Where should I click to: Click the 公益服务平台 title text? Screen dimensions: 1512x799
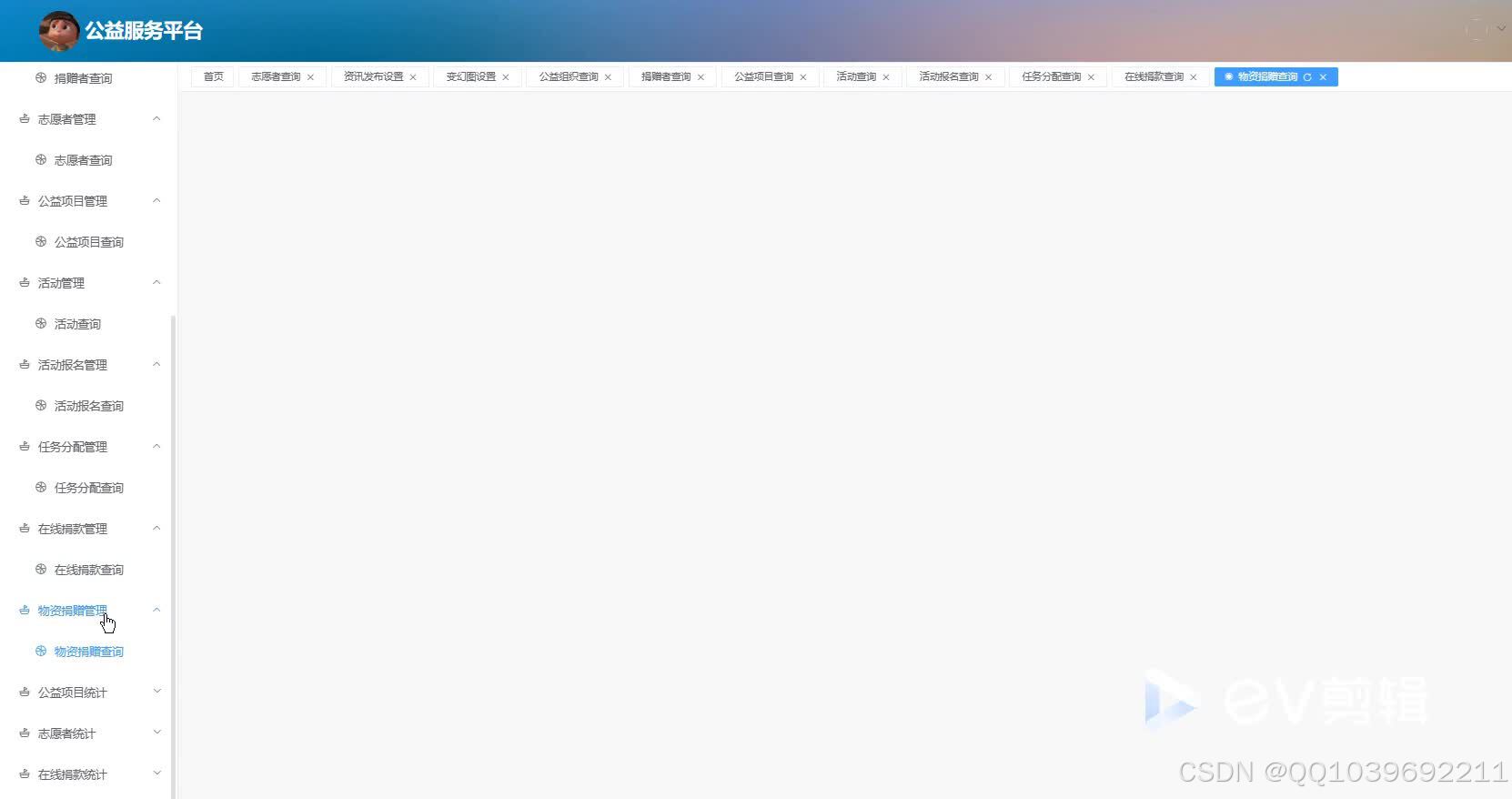coord(144,31)
